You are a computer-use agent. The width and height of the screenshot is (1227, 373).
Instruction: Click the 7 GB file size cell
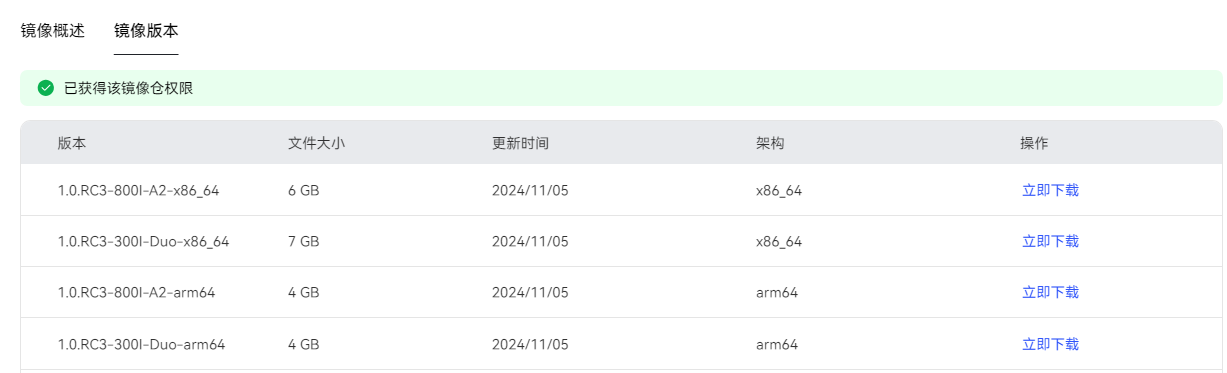[303, 241]
